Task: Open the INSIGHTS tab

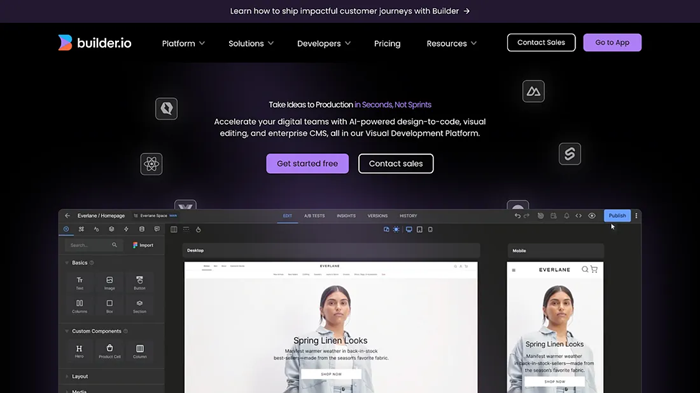Action: 346,216
